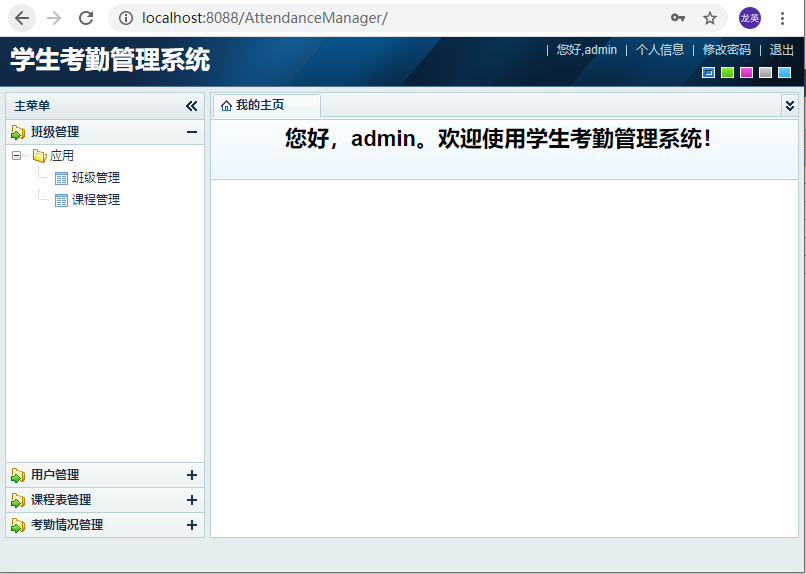Click the 应用 folder icon in tree
The width and height of the screenshot is (806, 574).
[39, 156]
